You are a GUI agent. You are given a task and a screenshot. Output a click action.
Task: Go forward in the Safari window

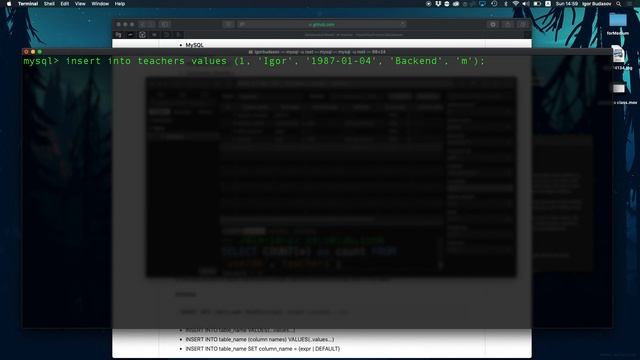151,24
